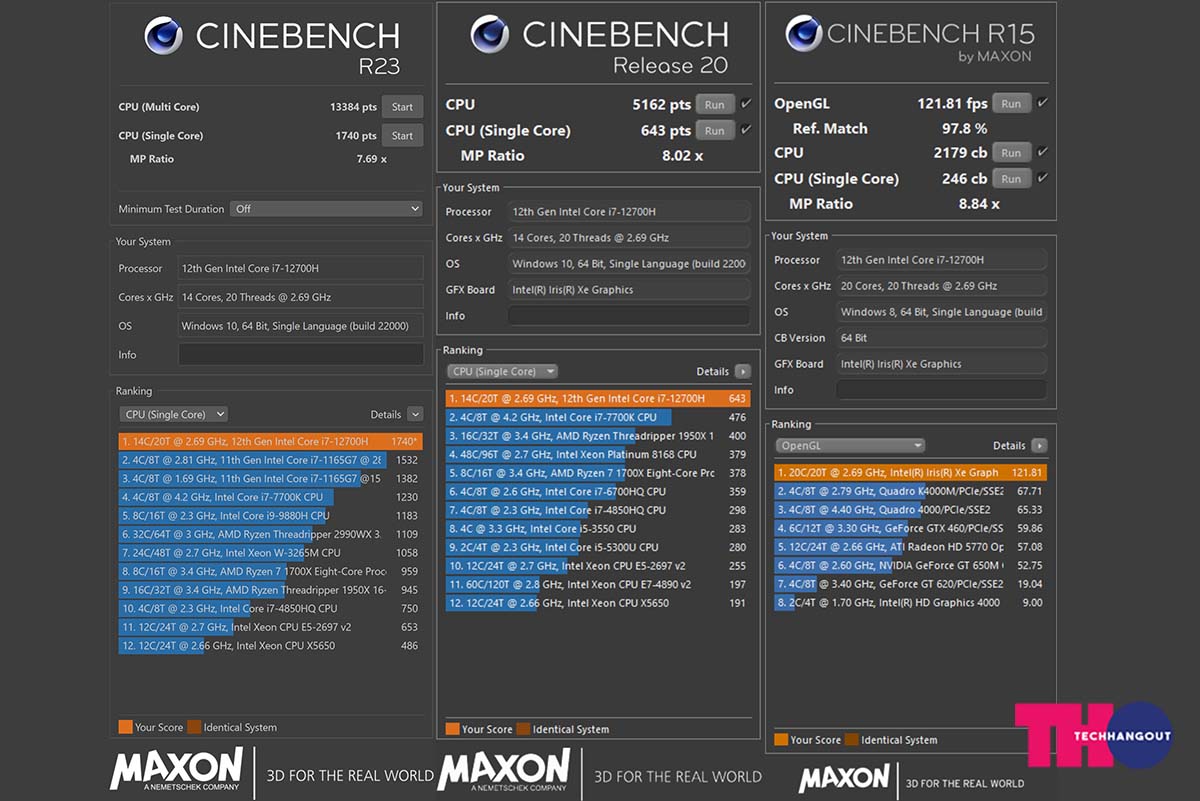Image resolution: width=1200 pixels, height=801 pixels.
Task: Run the OpenGL test in Cinebench R15
Action: (x=1011, y=103)
